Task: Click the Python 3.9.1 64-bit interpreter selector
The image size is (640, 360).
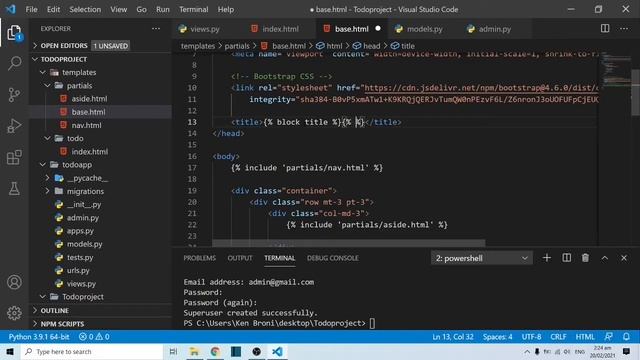Action: (x=39, y=337)
